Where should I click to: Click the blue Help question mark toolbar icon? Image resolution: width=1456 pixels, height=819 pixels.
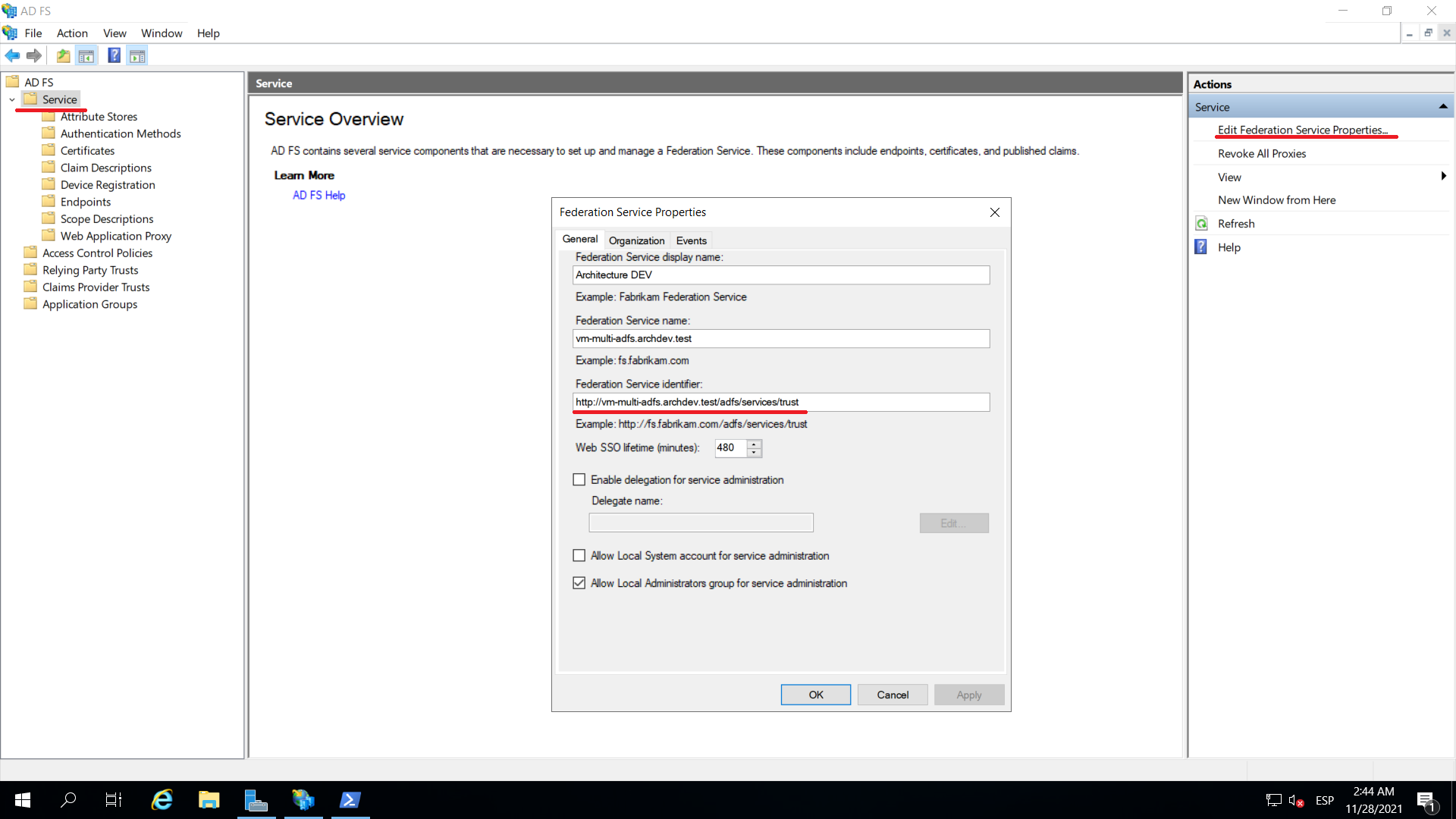(114, 55)
